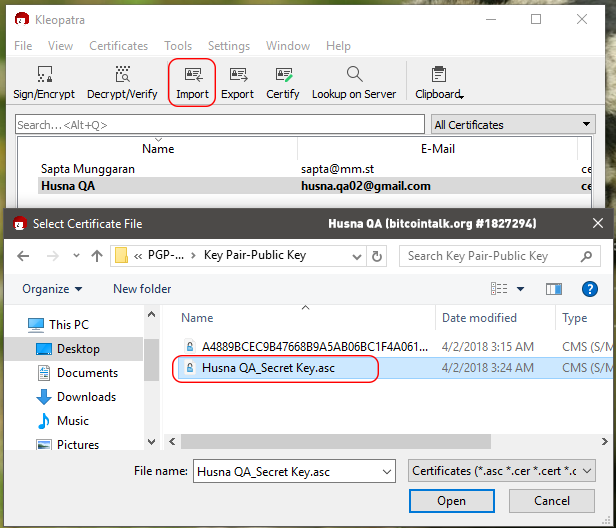Click the Kleopatra app icon in title bar
The width and height of the screenshot is (616, 528).
click(x=22, y=19)
